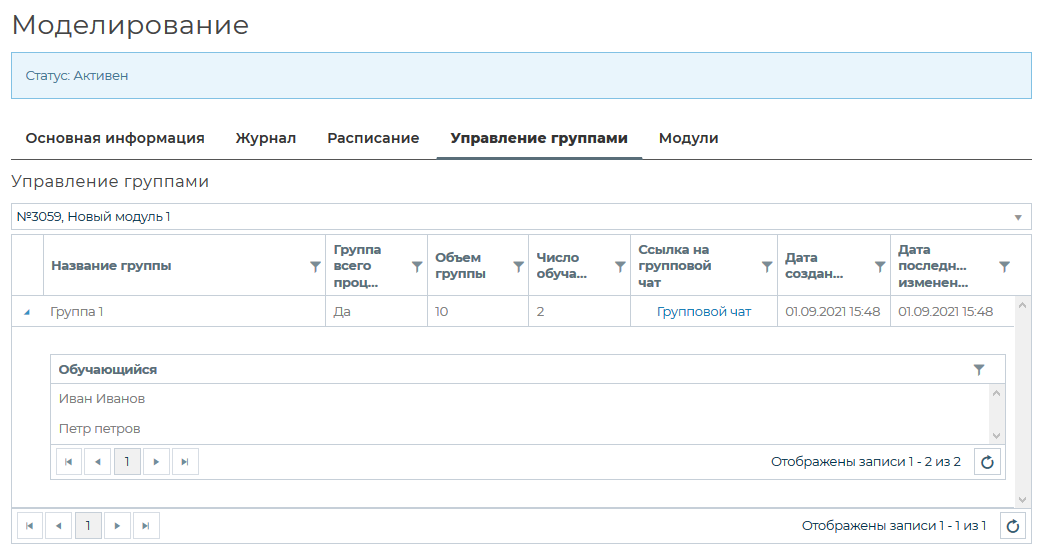
Task: Open filter for Число обучающихся column
Action: 619,266
